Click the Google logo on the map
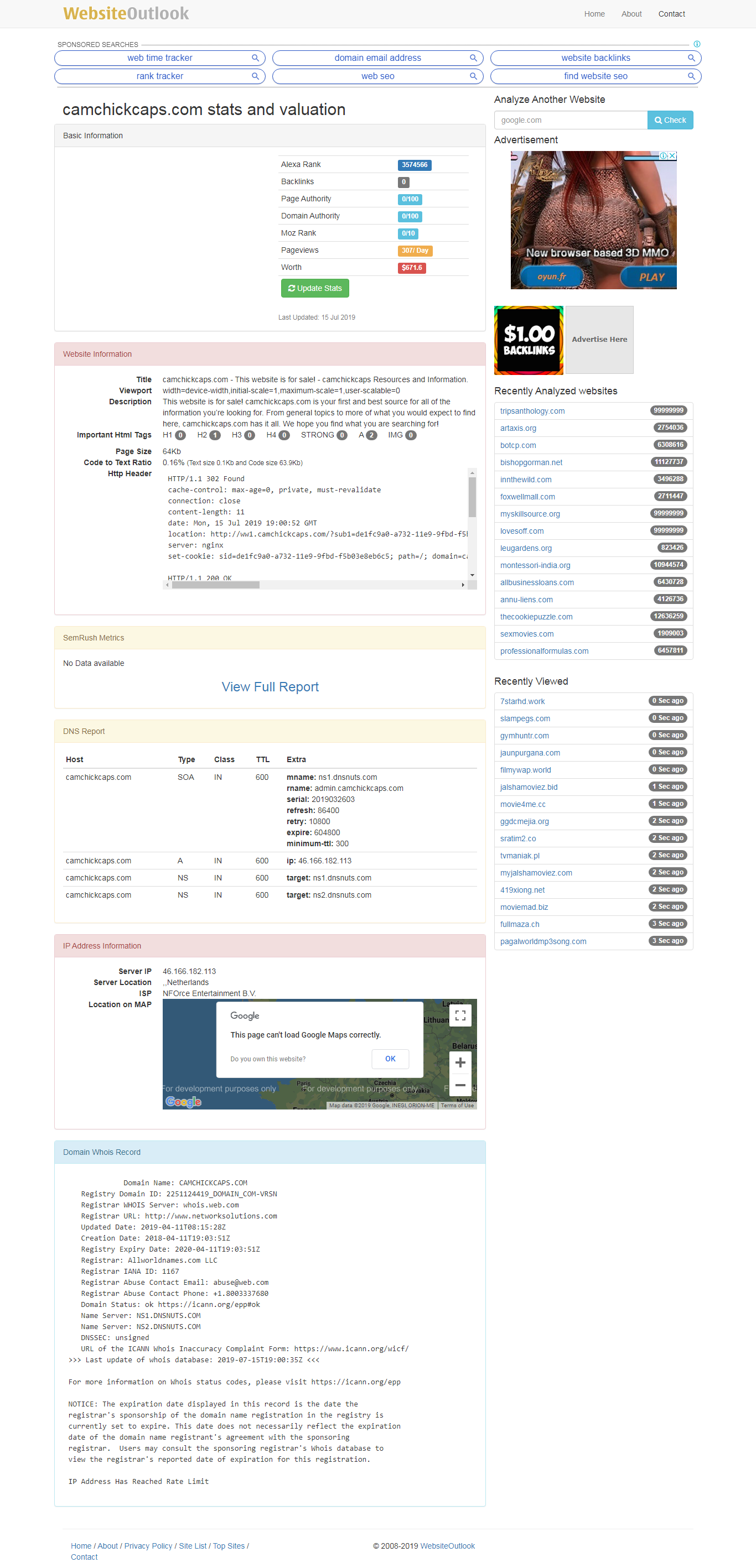 click(183, 1102)
